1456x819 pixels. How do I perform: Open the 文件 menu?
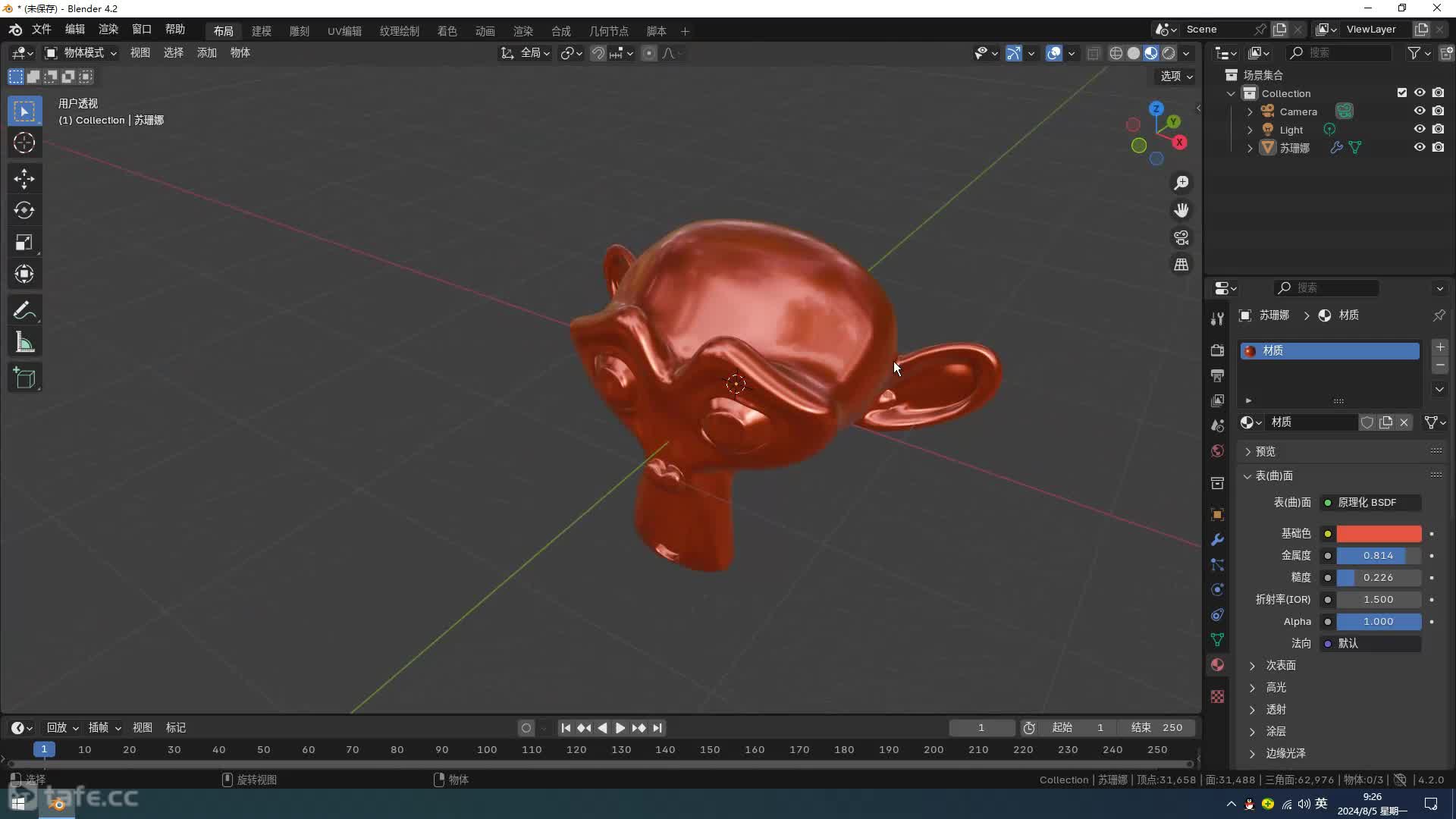click(x=41, y=29)
